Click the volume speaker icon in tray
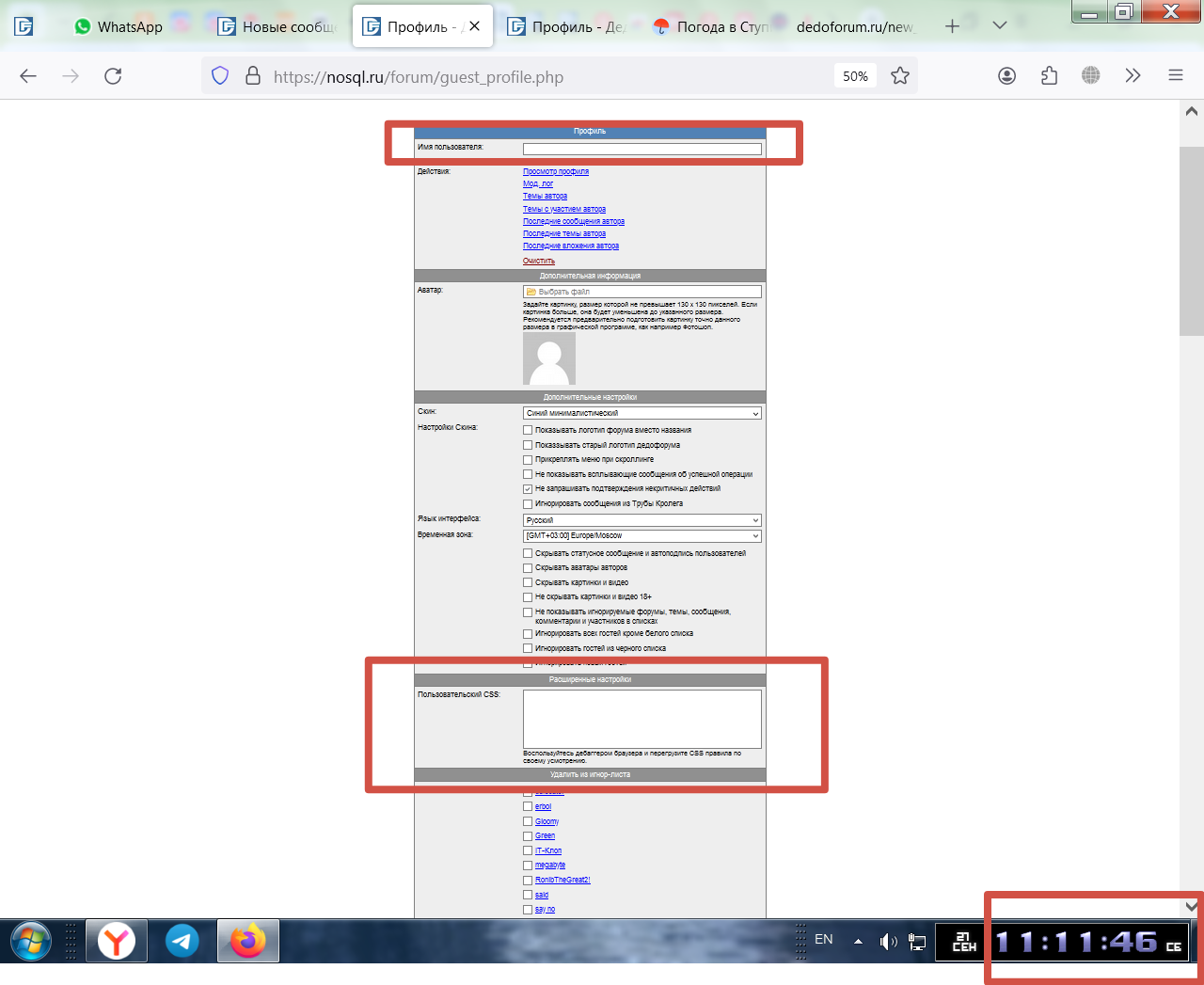 pos(887,941)
